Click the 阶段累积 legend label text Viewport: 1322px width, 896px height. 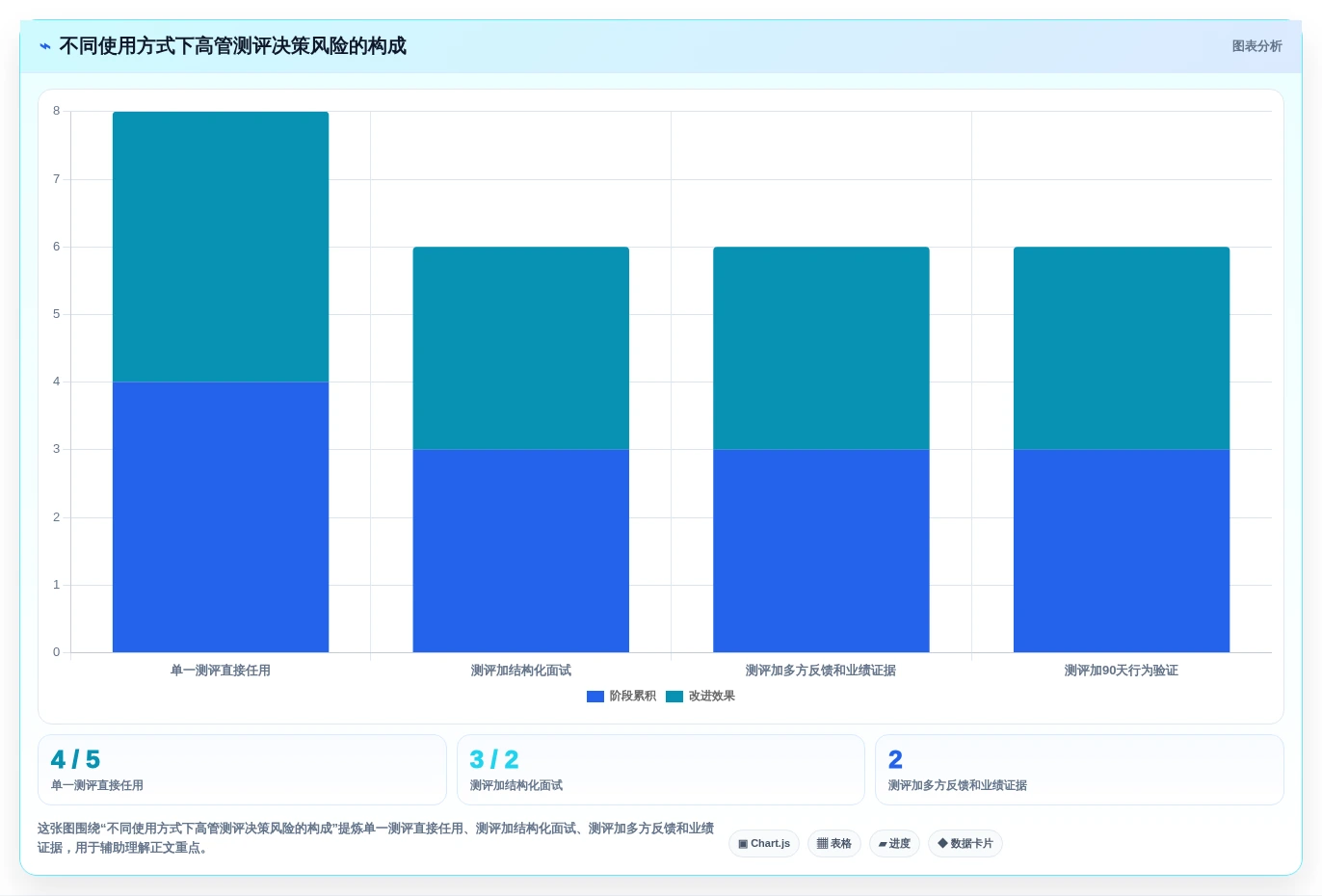[x=633, y=697]
